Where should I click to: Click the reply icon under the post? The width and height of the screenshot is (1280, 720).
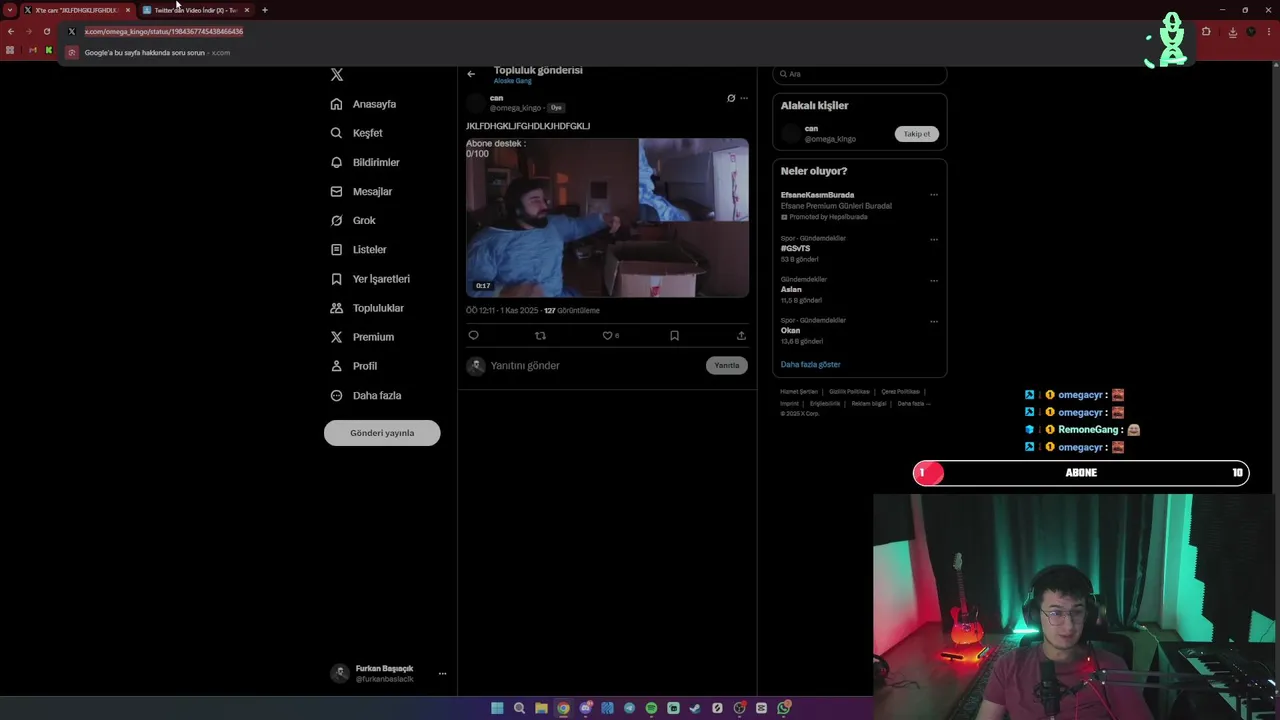click(474, 335)
